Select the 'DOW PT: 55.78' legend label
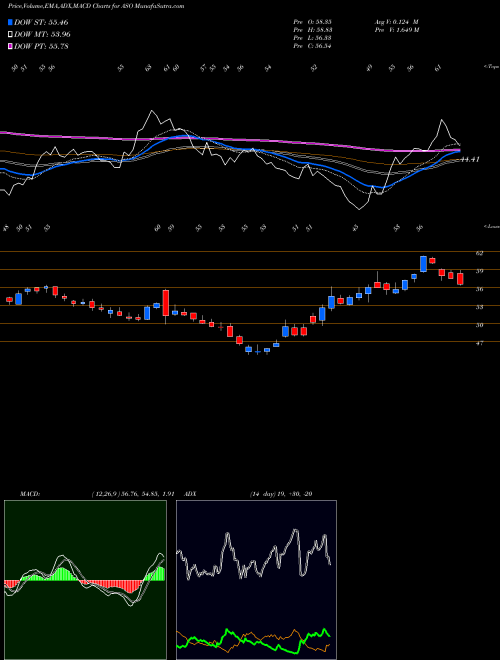 [x=41, y=46]
